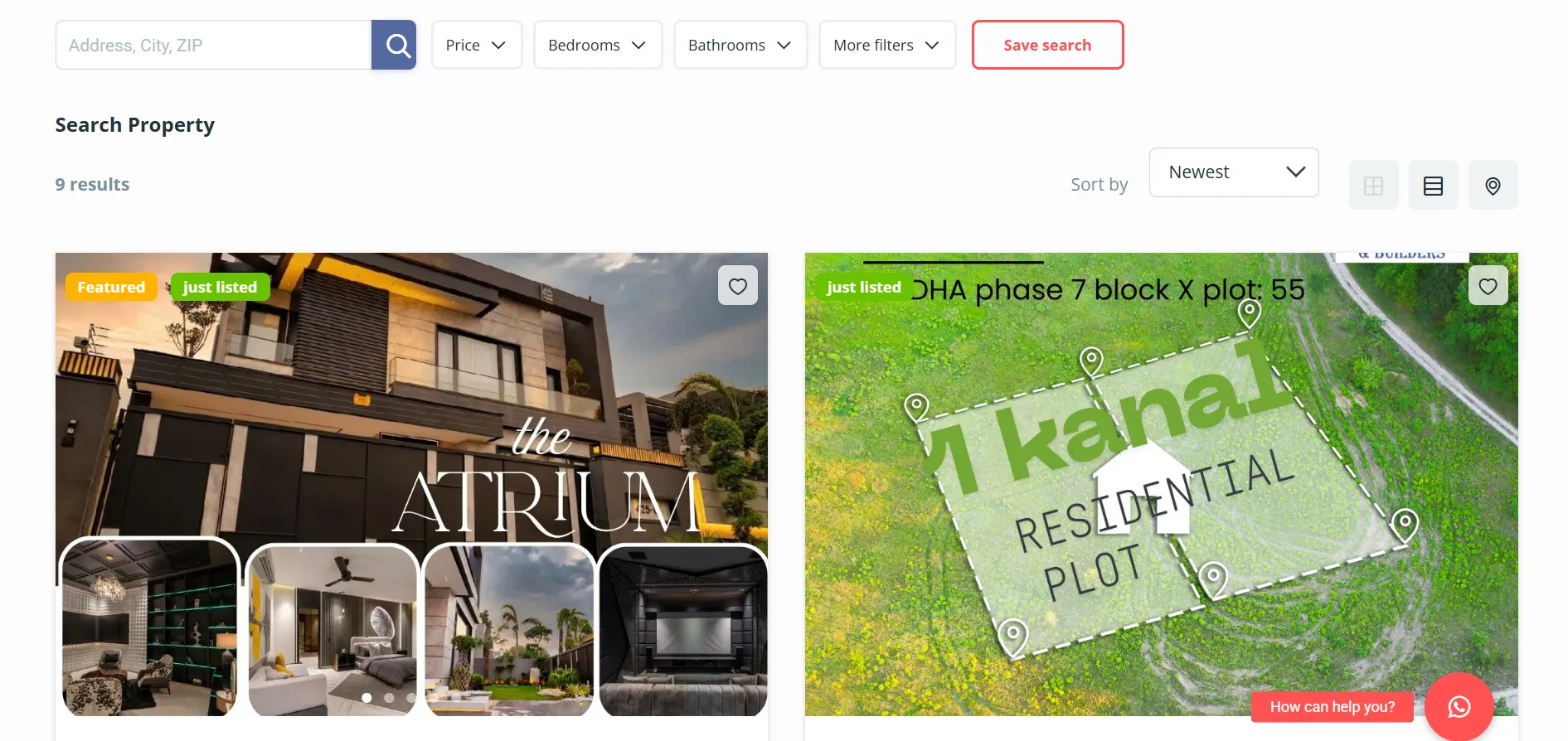Switch to list view layout
Viewport: 1568px width, 741px height.
coord(1433,185)
